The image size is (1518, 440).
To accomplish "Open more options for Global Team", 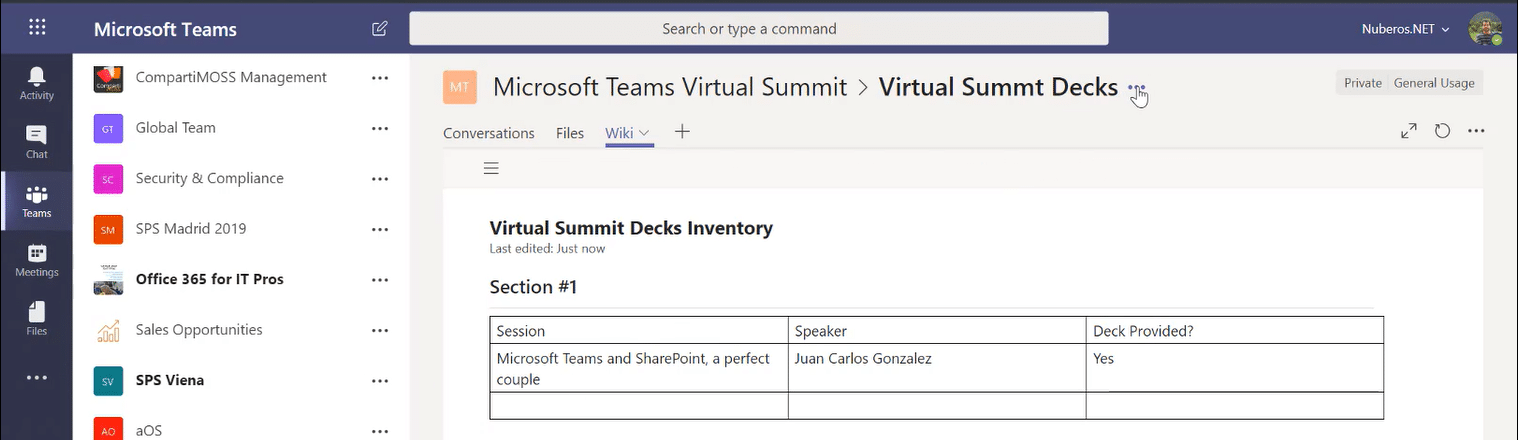I will pos(380,128).
